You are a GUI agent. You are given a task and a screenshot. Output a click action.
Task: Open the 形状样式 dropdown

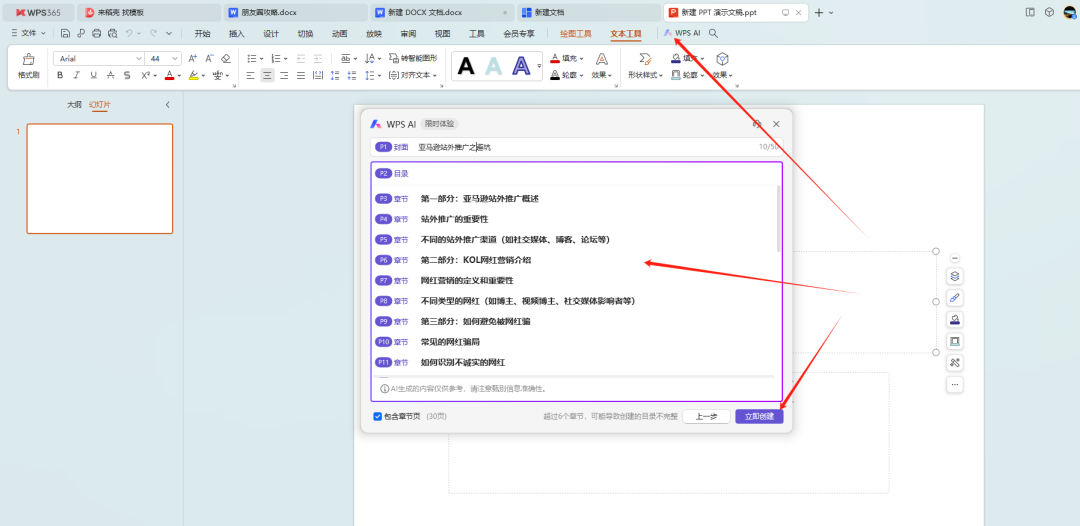(645, 75)
